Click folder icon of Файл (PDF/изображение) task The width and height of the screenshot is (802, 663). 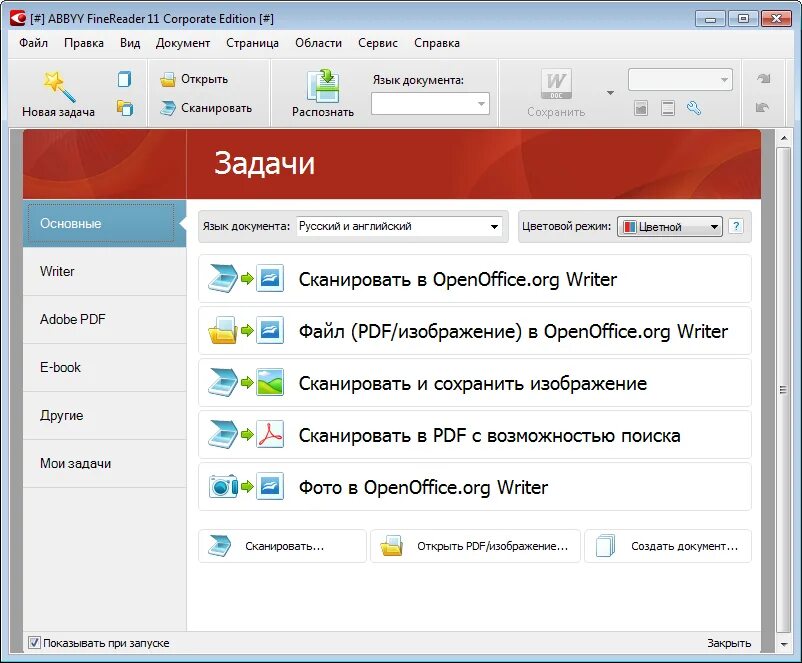click(222, 330)
